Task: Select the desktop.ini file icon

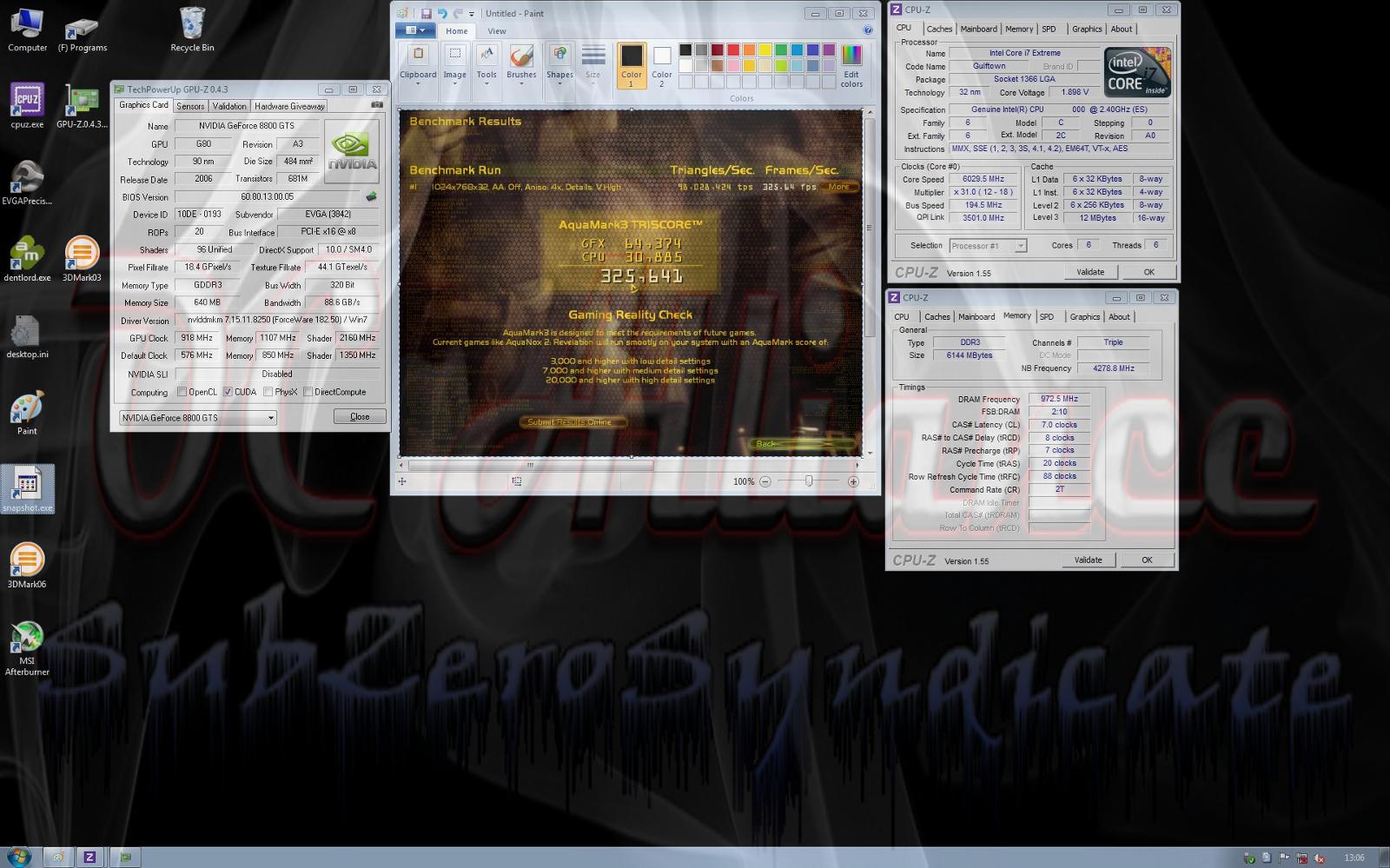Action: click(27, 336)
